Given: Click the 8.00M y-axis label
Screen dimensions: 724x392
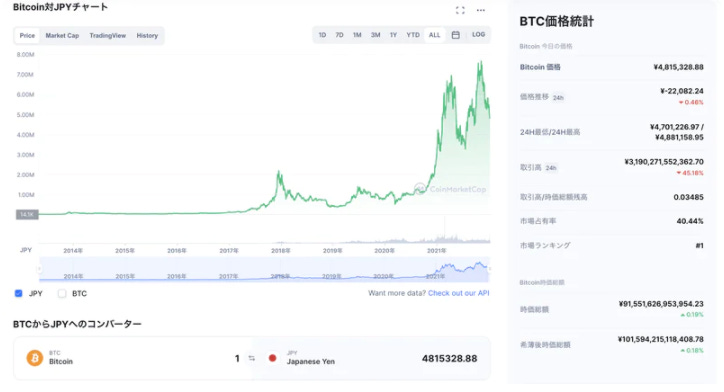Looking at the screenshot, I should point(25,54).
